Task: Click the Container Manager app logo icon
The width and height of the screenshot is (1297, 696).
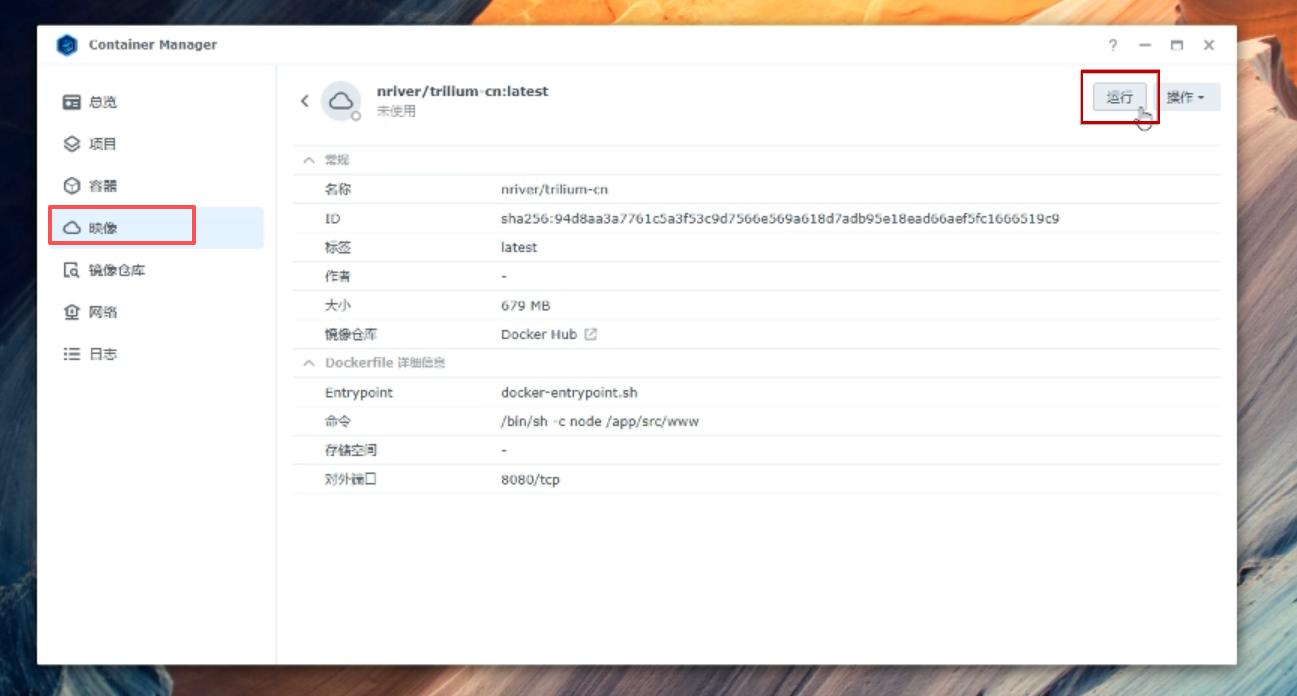Action: (x=67, y=45)
